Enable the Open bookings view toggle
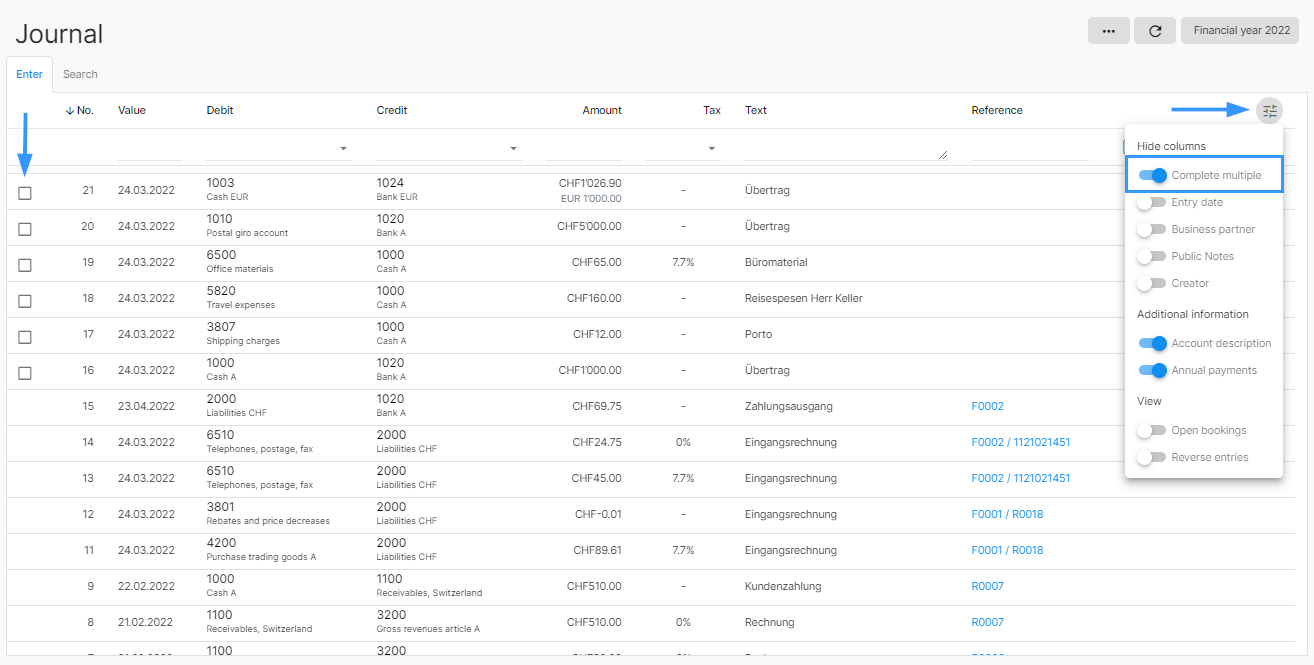 tap(1153, 430)
